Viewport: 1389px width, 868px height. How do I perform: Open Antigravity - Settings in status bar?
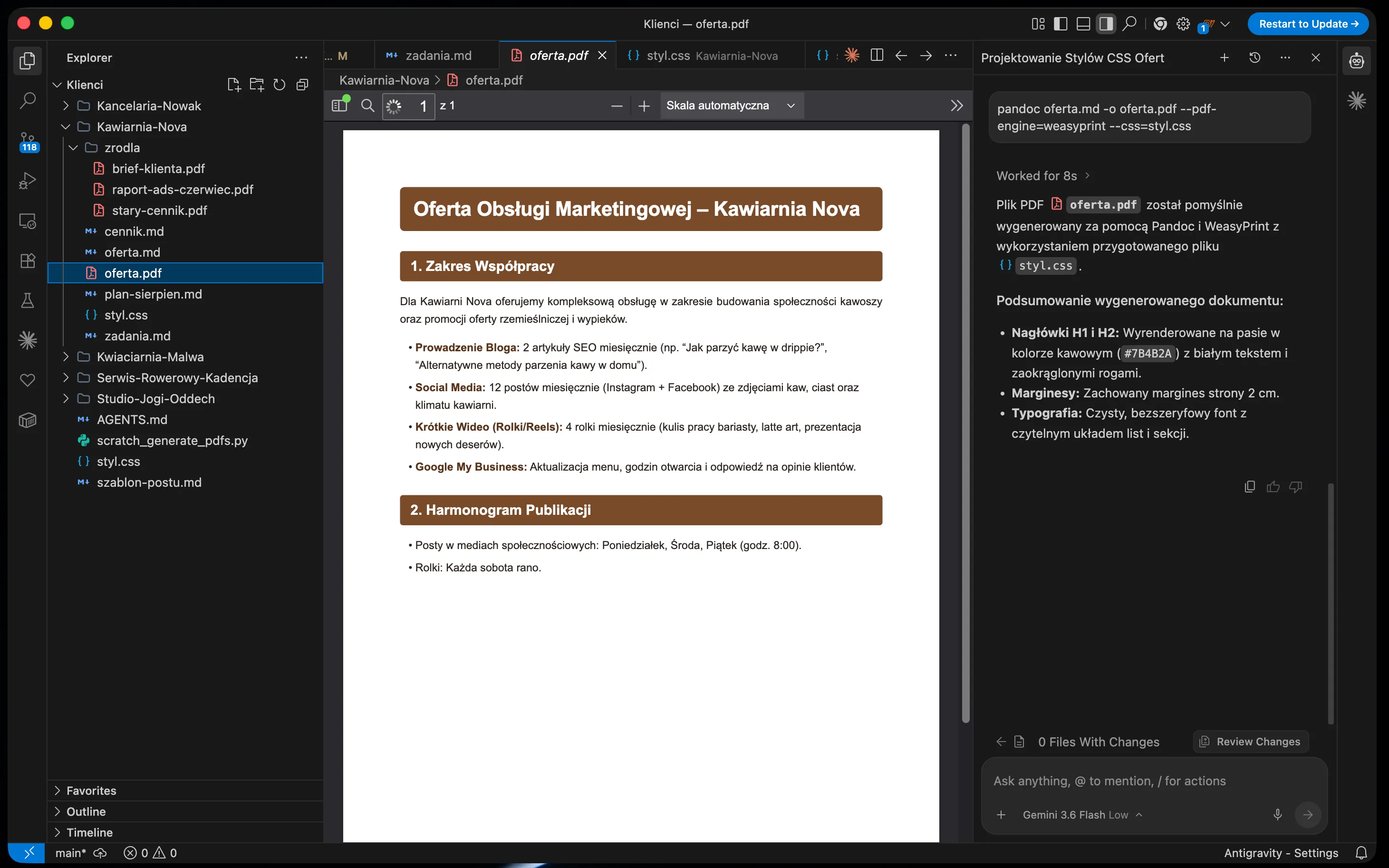(x=1281, y=852)
